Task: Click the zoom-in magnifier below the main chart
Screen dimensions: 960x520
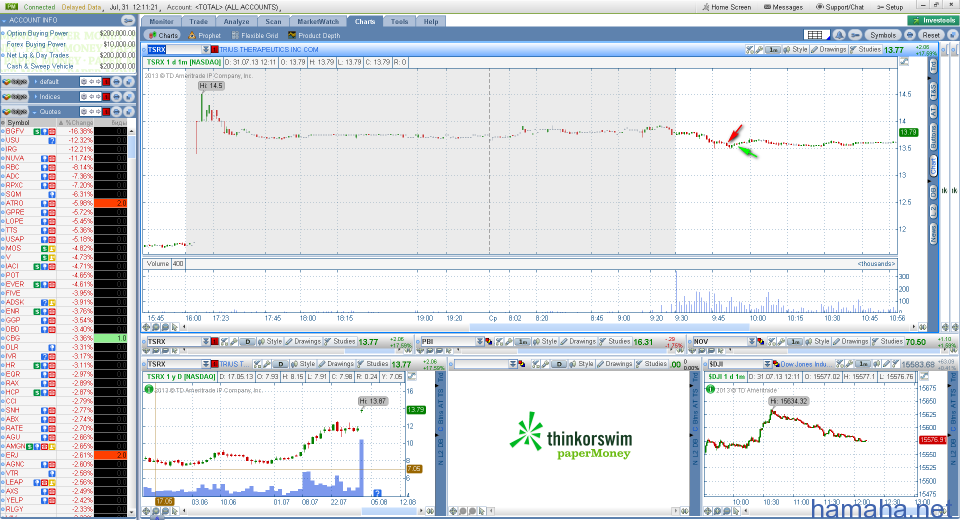Action: pyautogui.click(x=157, y=328)
